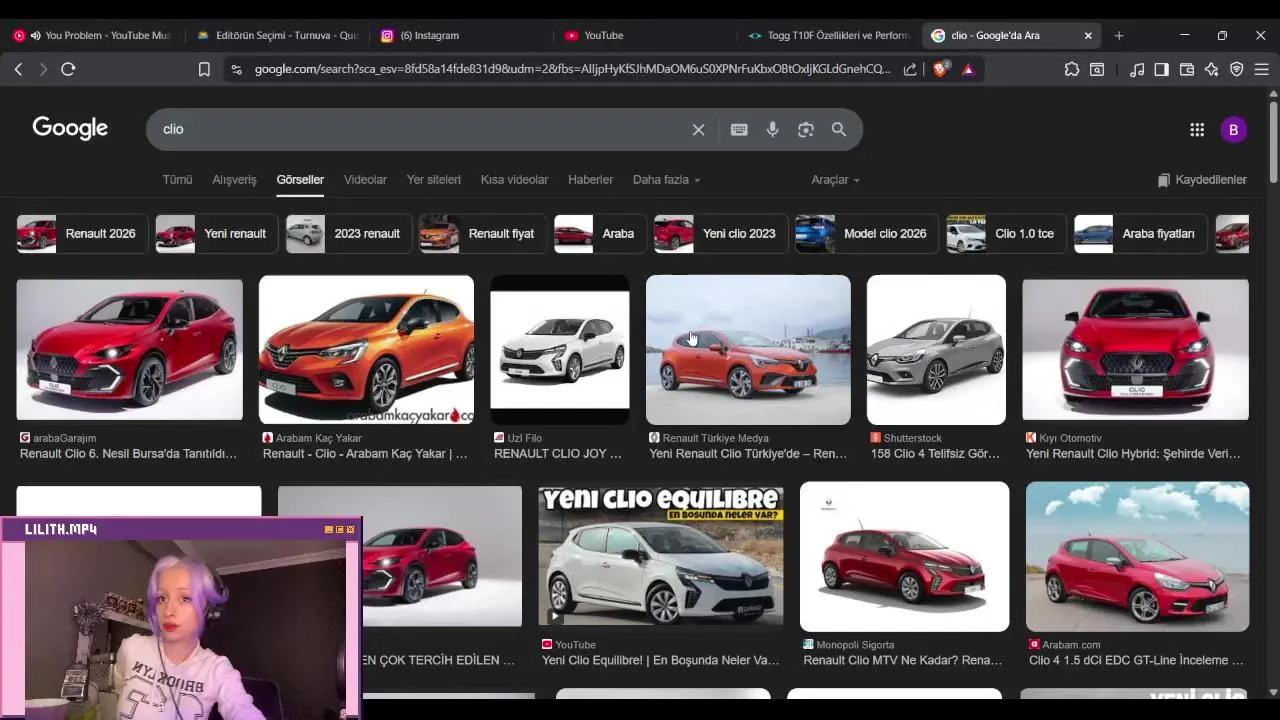The height and width of the screenshot is (720, 1280).
Task: Open Monopoli Sigorta red Clio image
Action: click(x=904, y=556)
